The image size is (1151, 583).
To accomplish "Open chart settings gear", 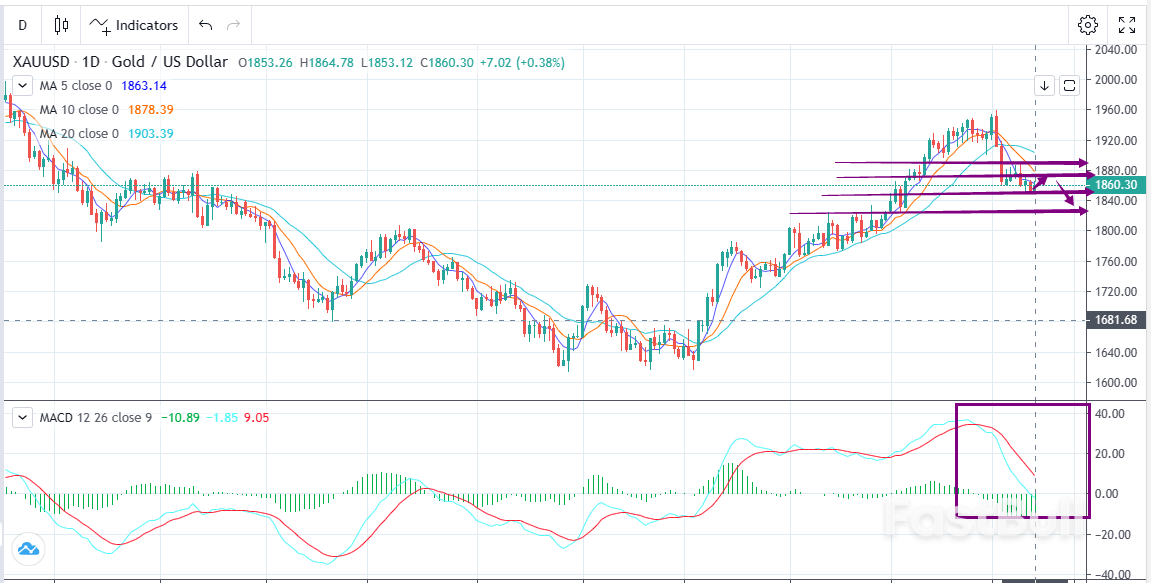I will [1087, 25].
